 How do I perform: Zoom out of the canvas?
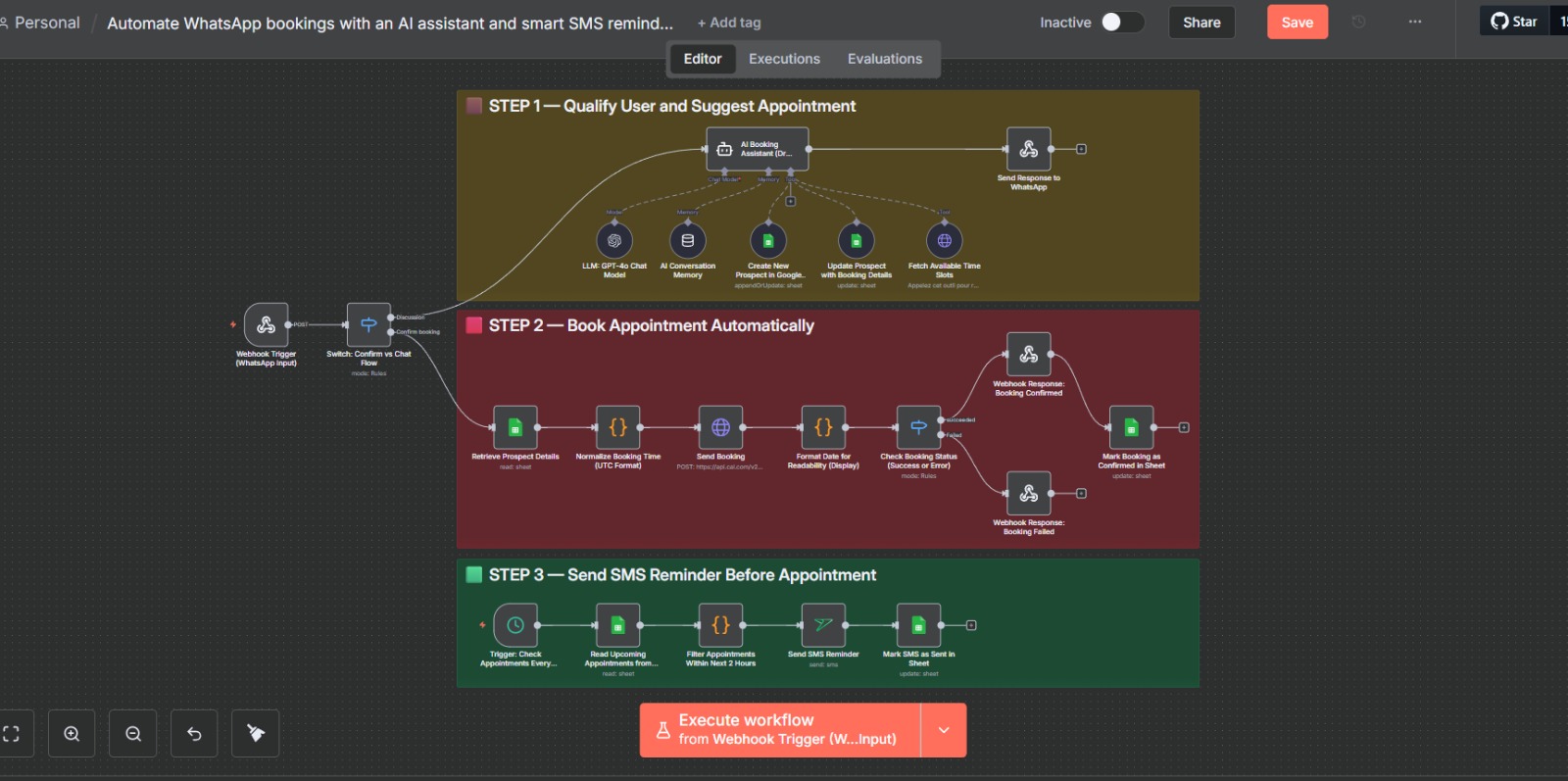[133, 734]
